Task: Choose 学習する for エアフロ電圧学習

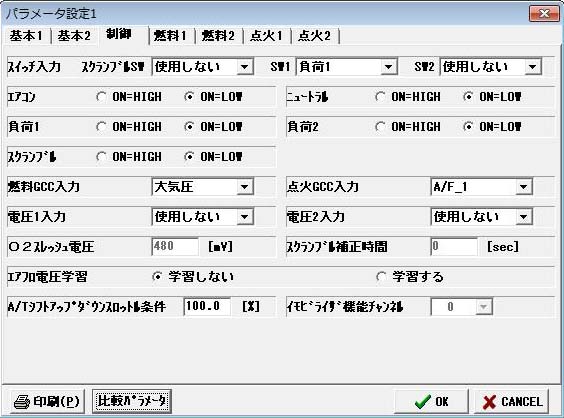Action: 381,277
